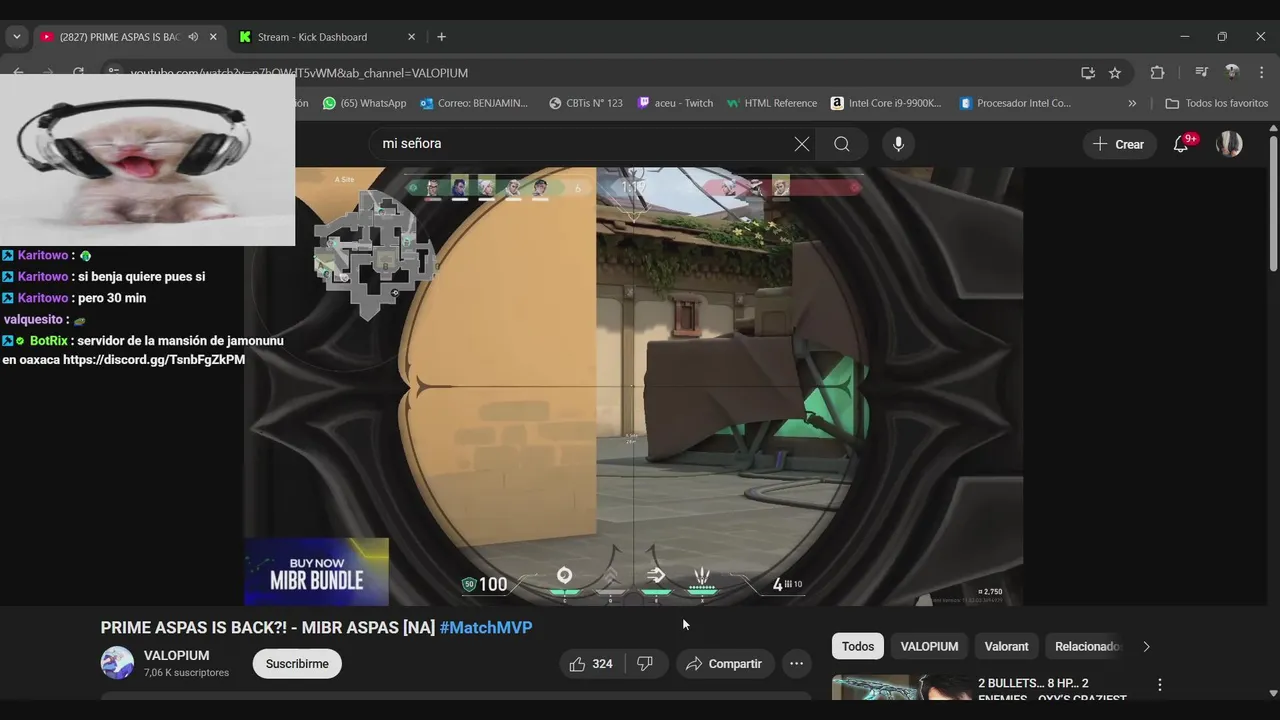Dislike the video with thumbs-down
The height and width of the screenshot is (720, 1280).
(x=646, y=664)
